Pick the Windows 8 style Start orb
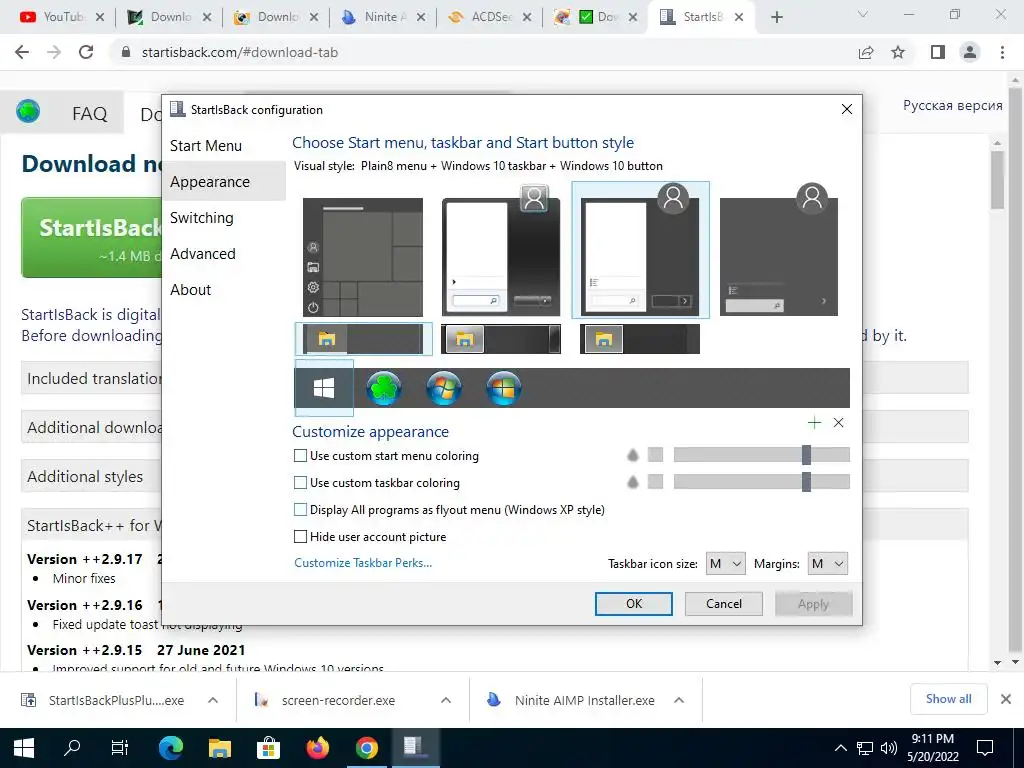The width and height of the screenshot is (1024, 768). tap(504, 388)
